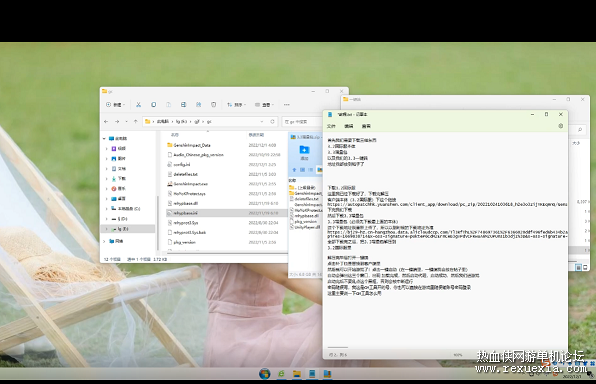Screen dimensions: 596x384
Task: Click the Date modified column header
Action: pyautogui.click(x=256, y=135)
